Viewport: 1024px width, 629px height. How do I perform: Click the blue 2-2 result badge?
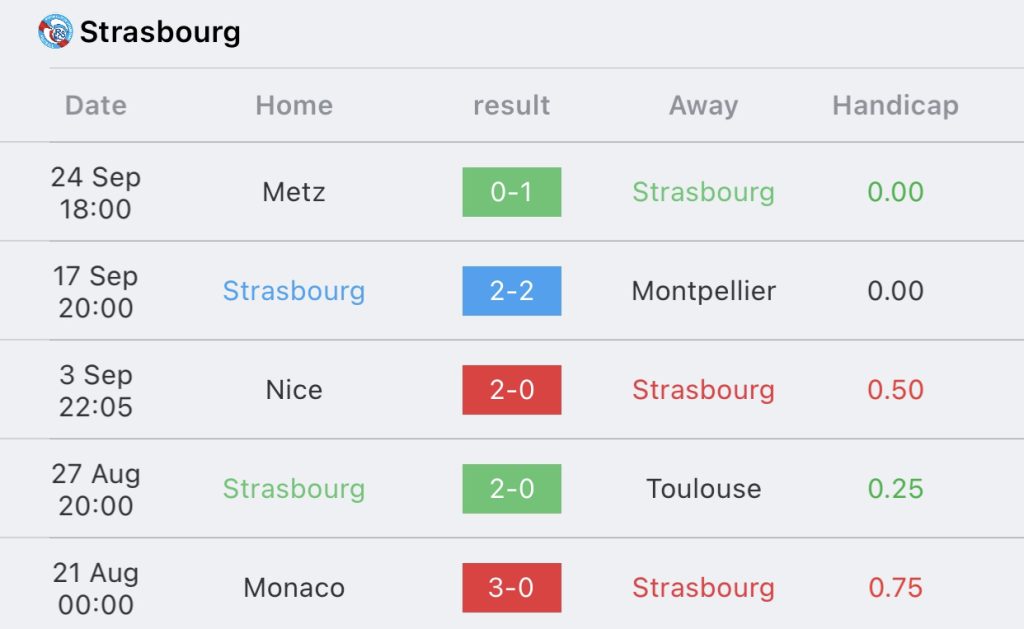(511, 291)
